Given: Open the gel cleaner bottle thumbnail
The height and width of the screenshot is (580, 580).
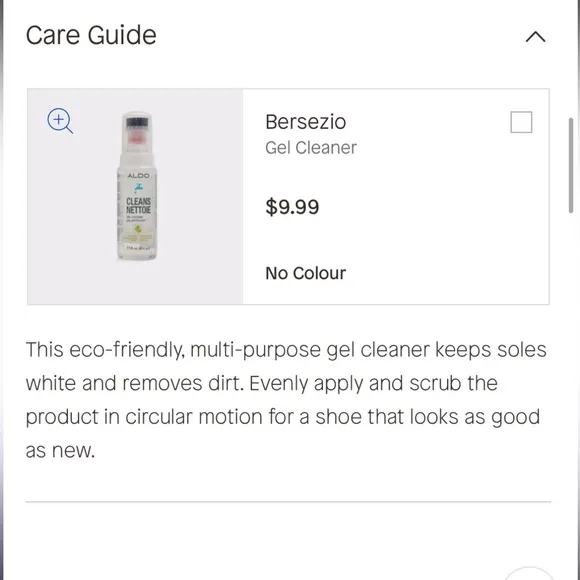Looking at the screenshot, I should [137, 186].
